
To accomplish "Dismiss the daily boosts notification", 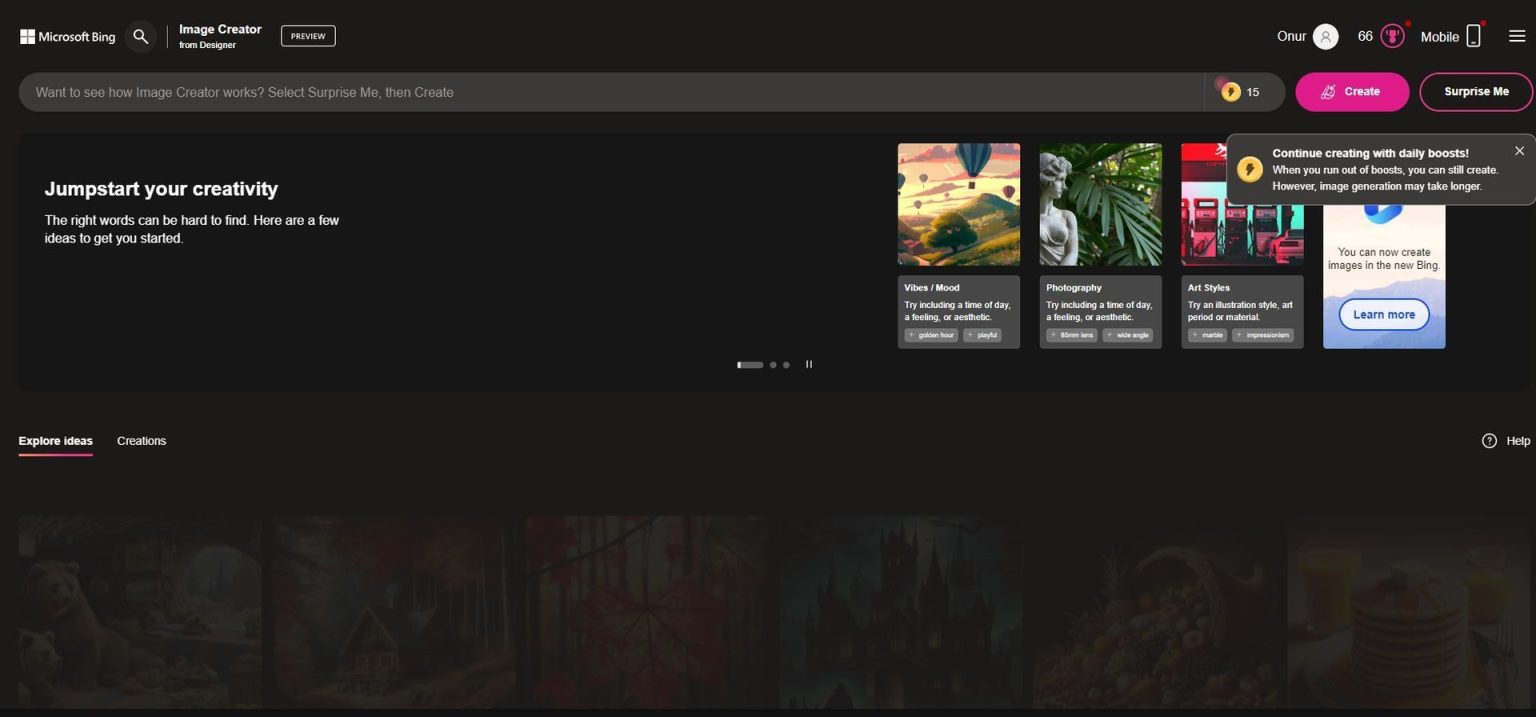I will pyautogui.click(x=1519, y=151).
